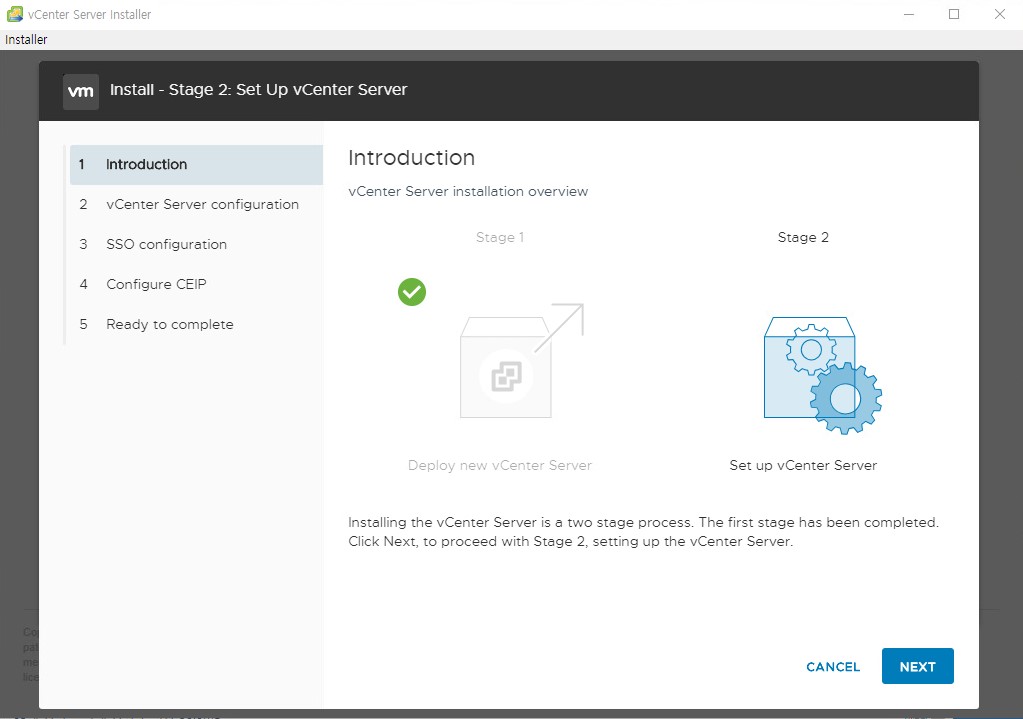Click the Set up vCenter Server caption

click(x=803, y=465)
